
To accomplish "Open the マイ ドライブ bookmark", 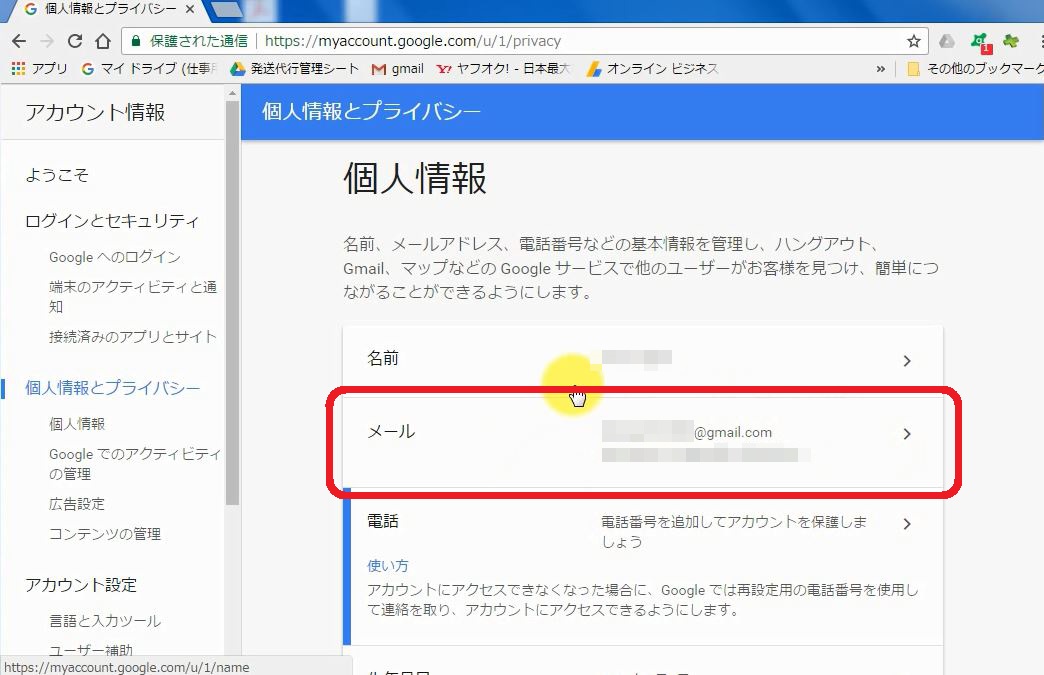I will point(148,69).
